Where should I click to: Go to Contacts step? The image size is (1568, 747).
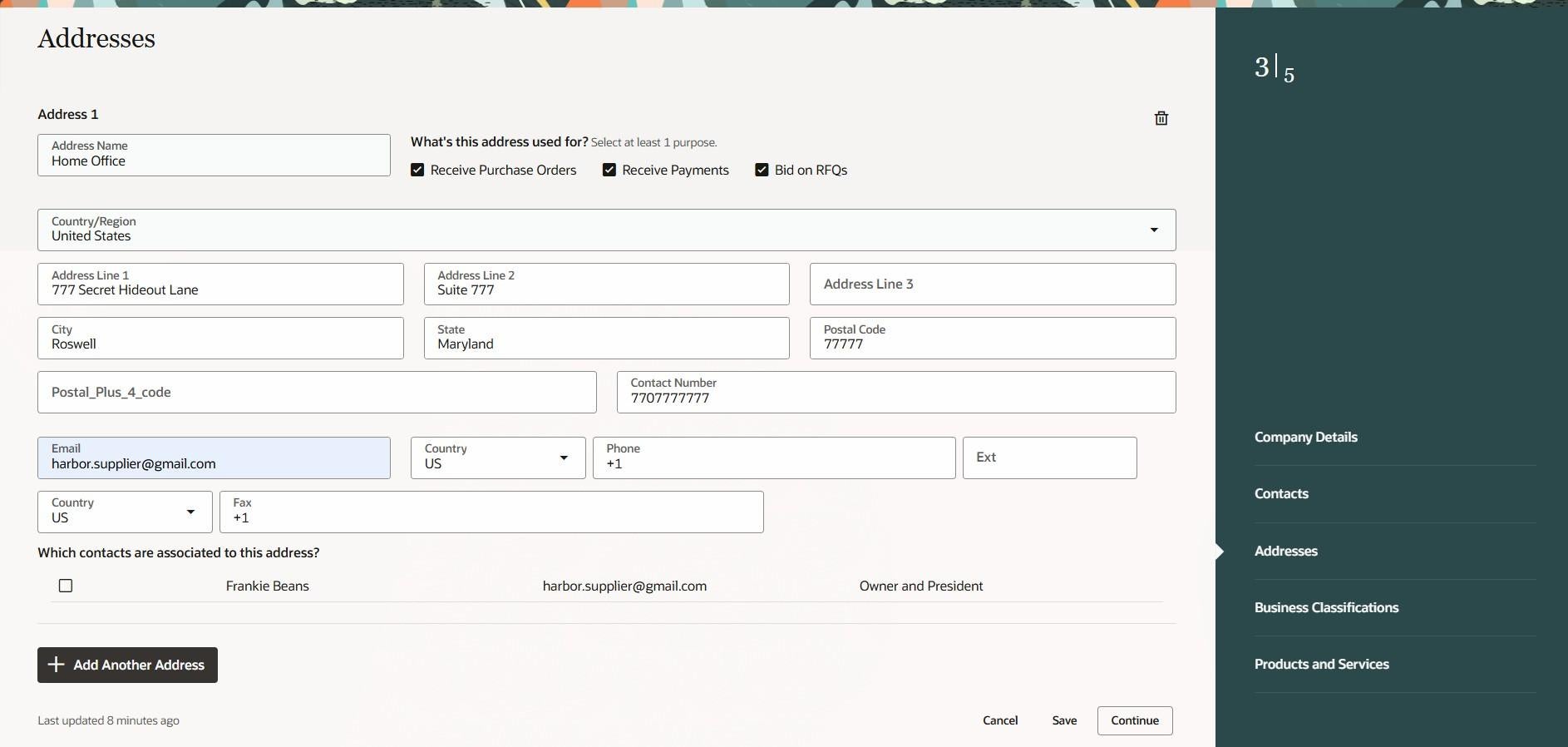(1281, 493)
